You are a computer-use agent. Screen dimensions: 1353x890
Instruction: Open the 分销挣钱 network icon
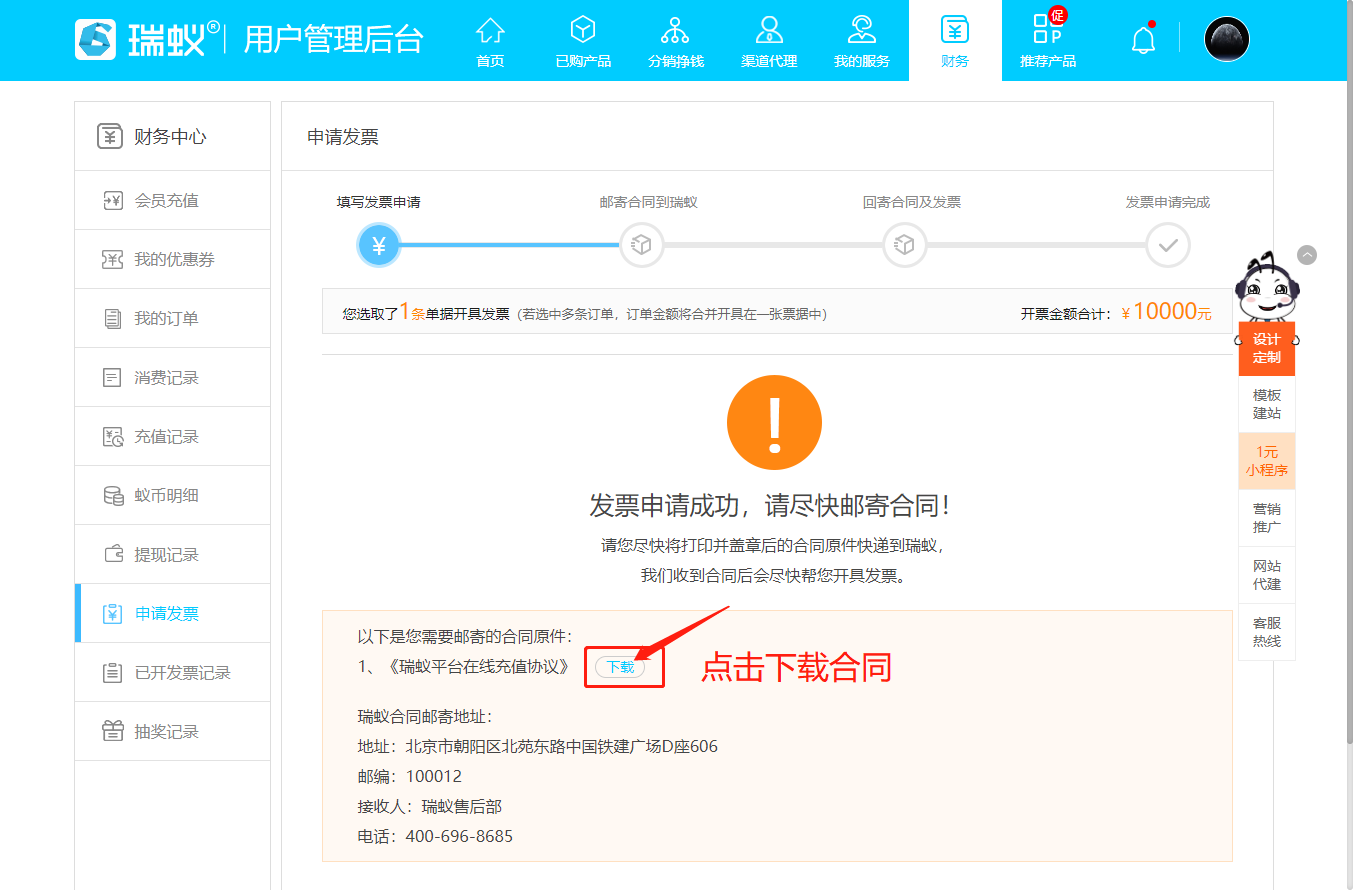click(675, 29)
